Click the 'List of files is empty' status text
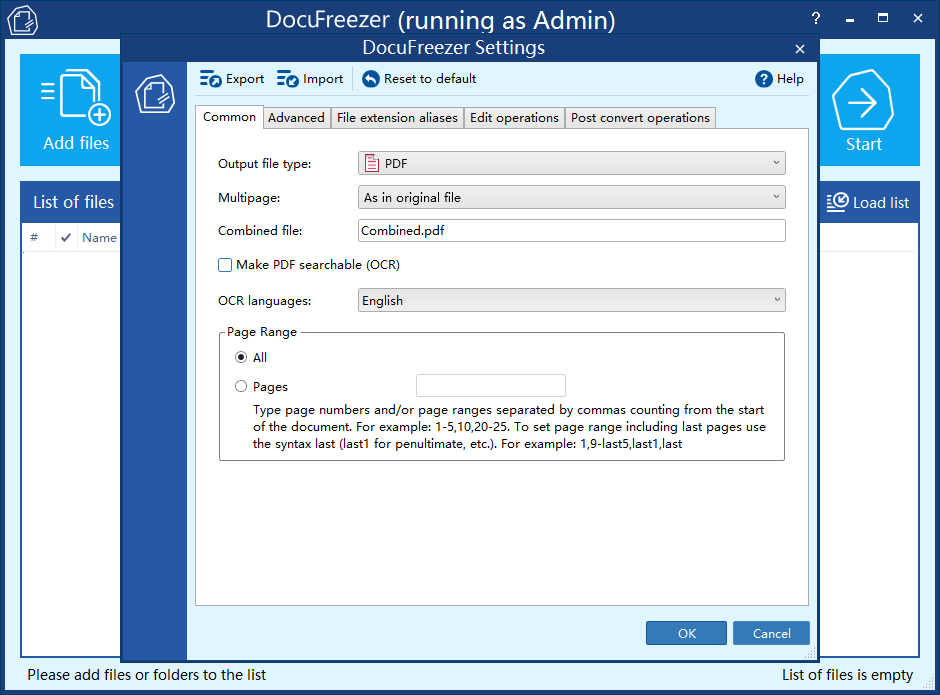 click(x=847, y=675)
